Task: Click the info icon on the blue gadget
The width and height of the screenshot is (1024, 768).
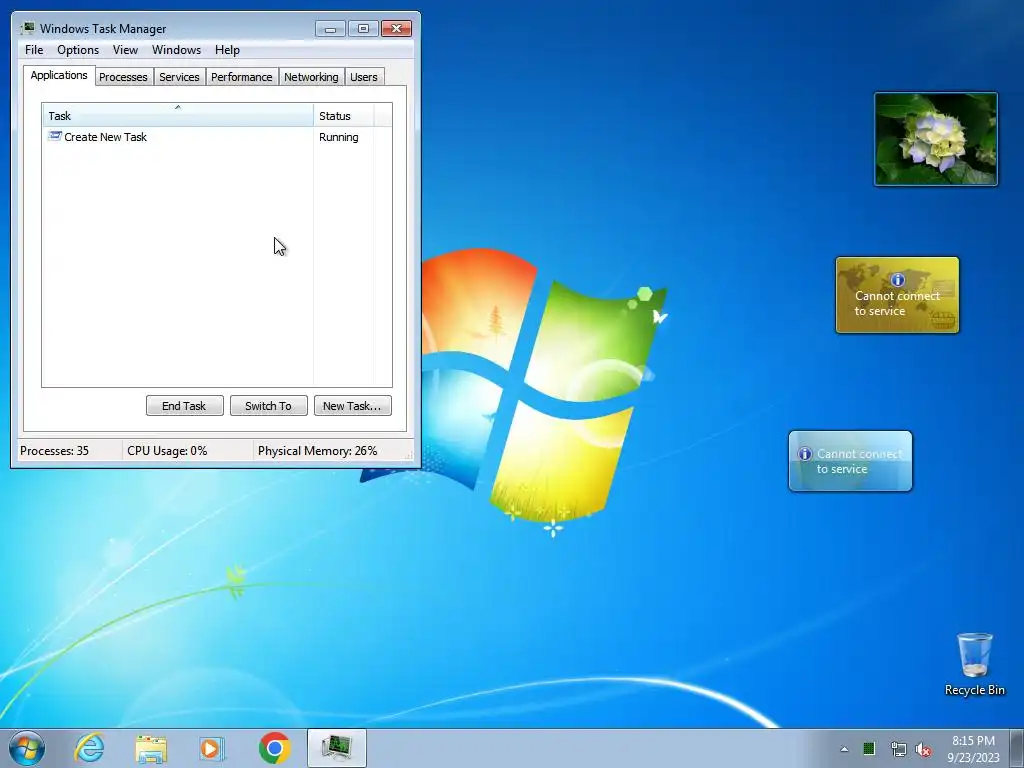Action: (805, 454)
